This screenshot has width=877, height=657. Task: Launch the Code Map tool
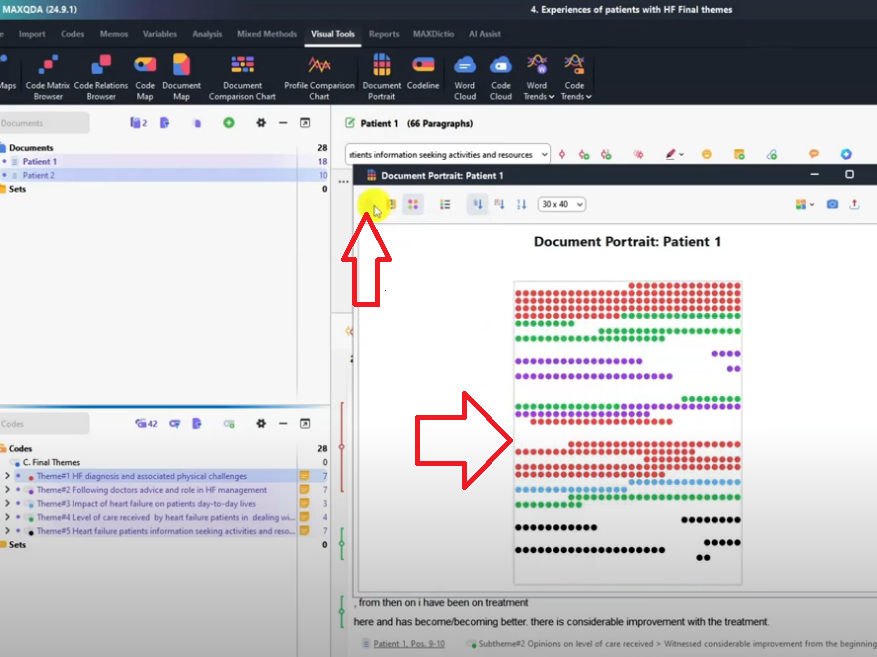coord(145,77)
